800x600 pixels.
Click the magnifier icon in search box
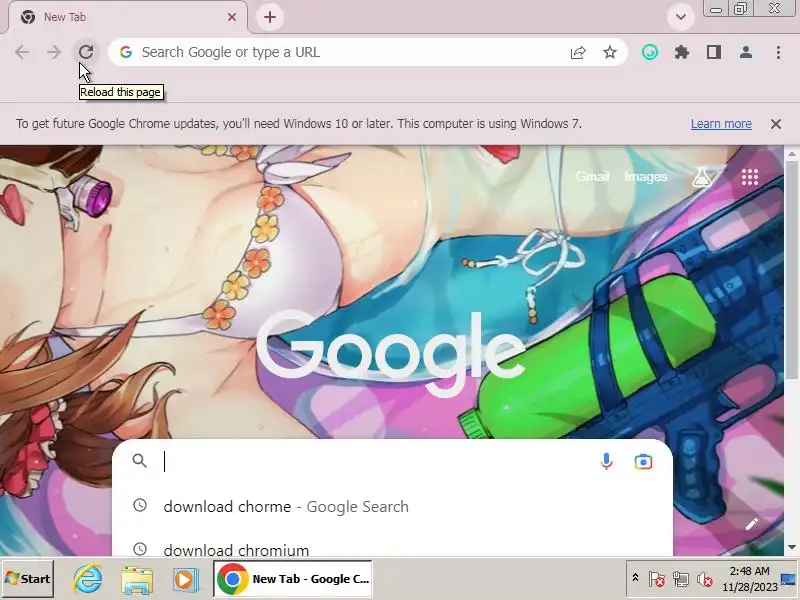[x=139, y=461]
